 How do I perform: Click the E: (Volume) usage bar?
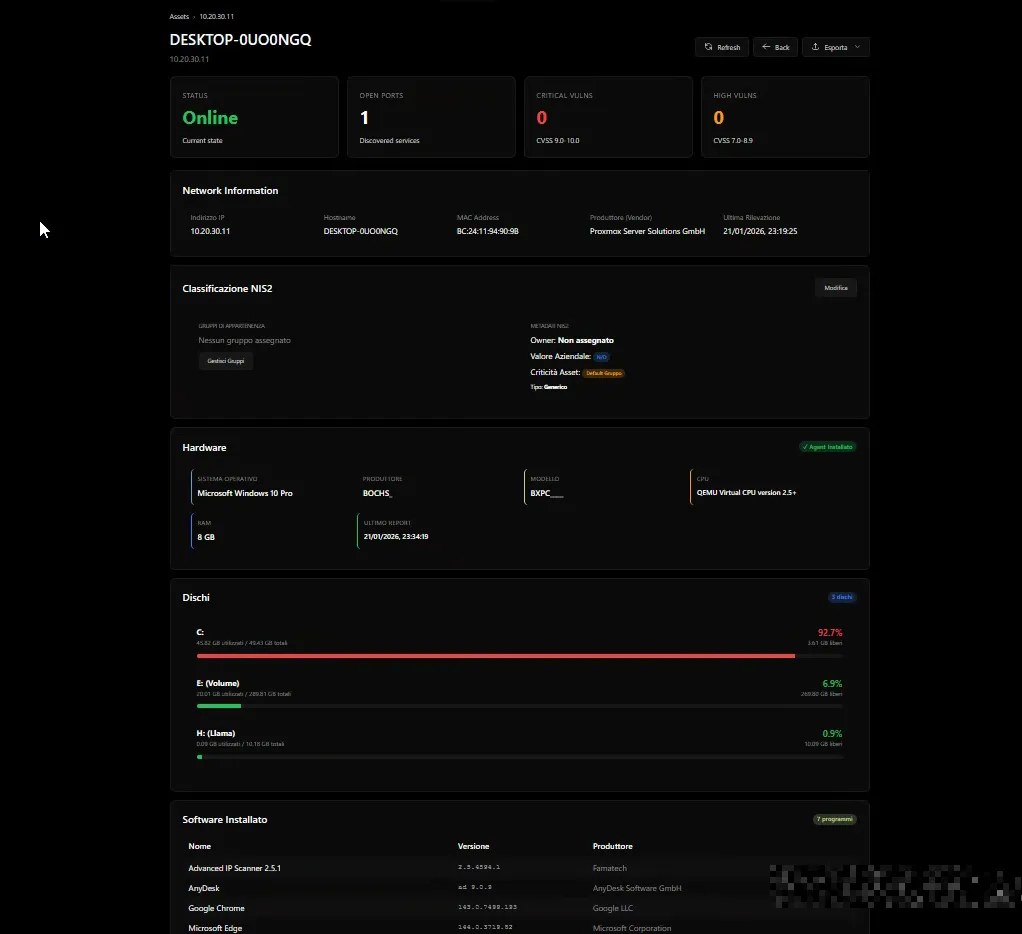(519, 706)
